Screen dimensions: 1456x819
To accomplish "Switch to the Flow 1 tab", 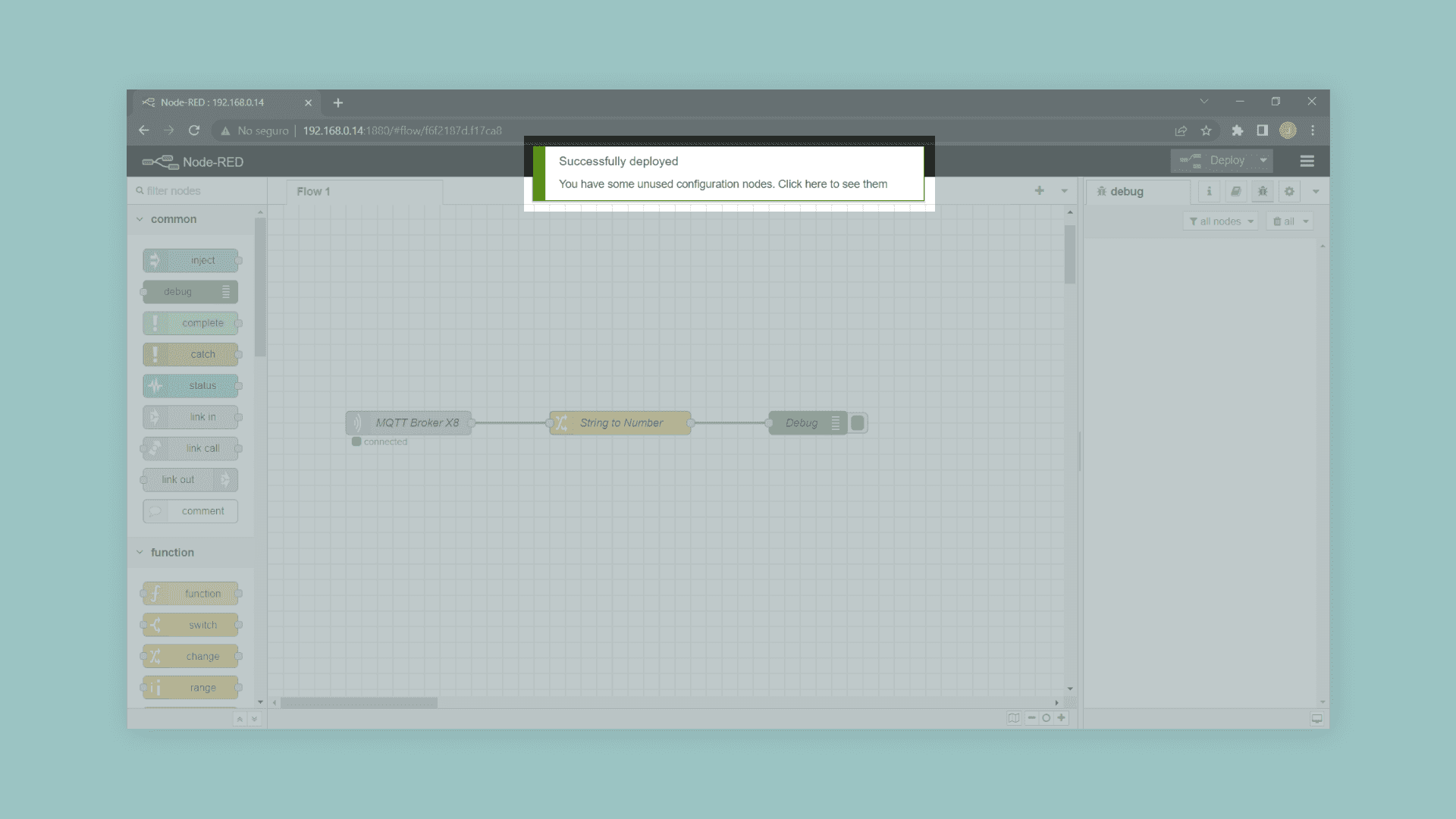I will tap(313, 192).
